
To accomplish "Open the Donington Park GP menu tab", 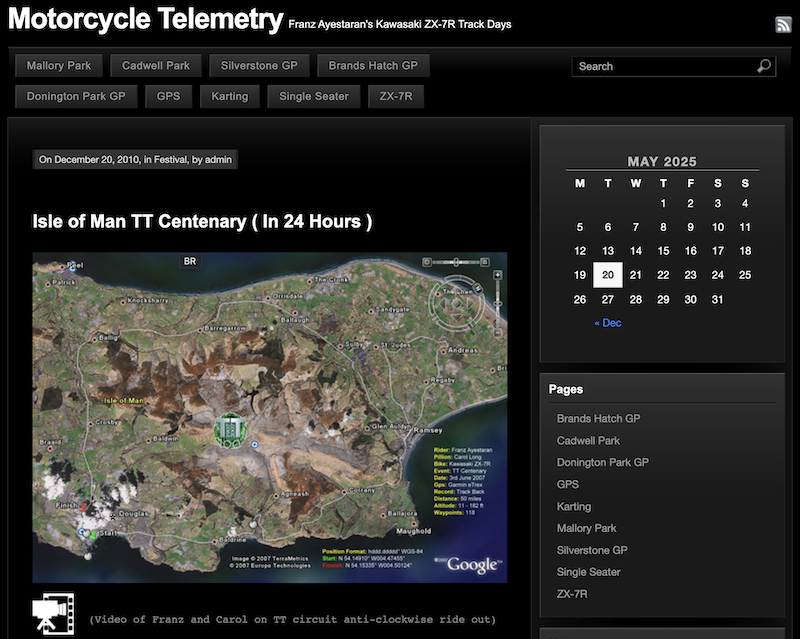I will tap(76, 96).
